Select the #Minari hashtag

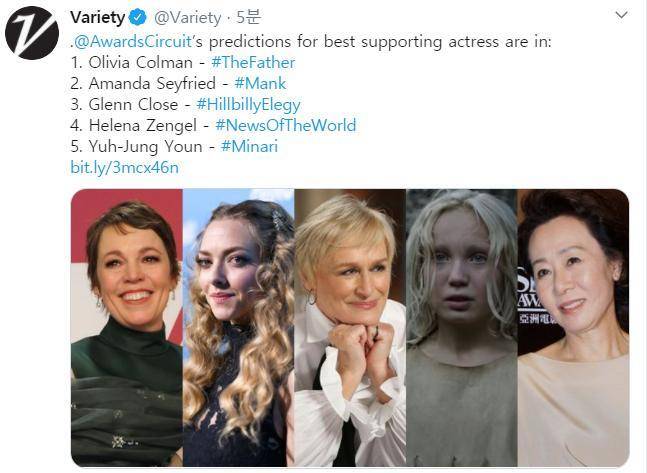(x=249, y=146)
